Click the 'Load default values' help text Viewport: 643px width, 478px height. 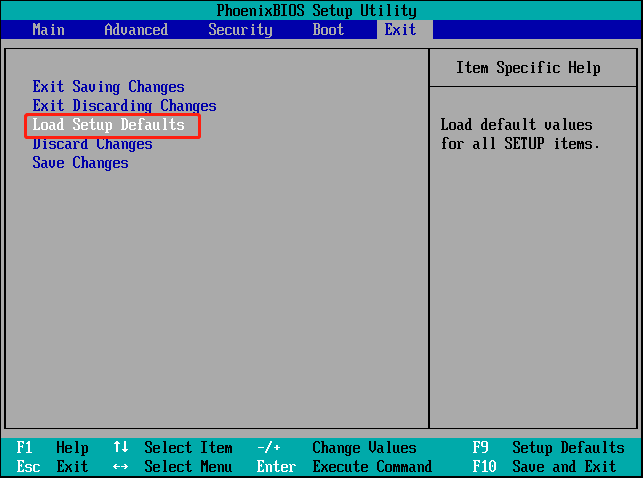pos(516,124)
